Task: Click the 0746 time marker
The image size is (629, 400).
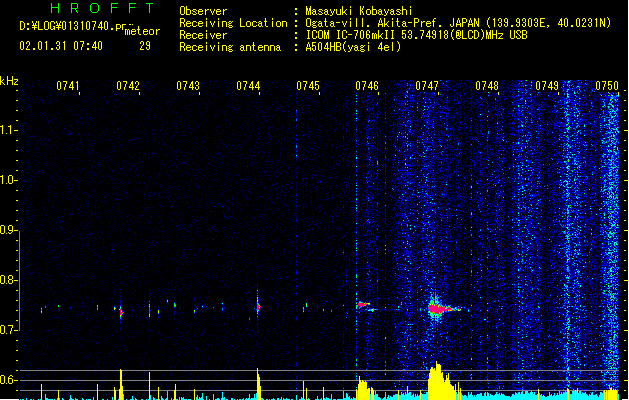Action: tap(367, 86)
